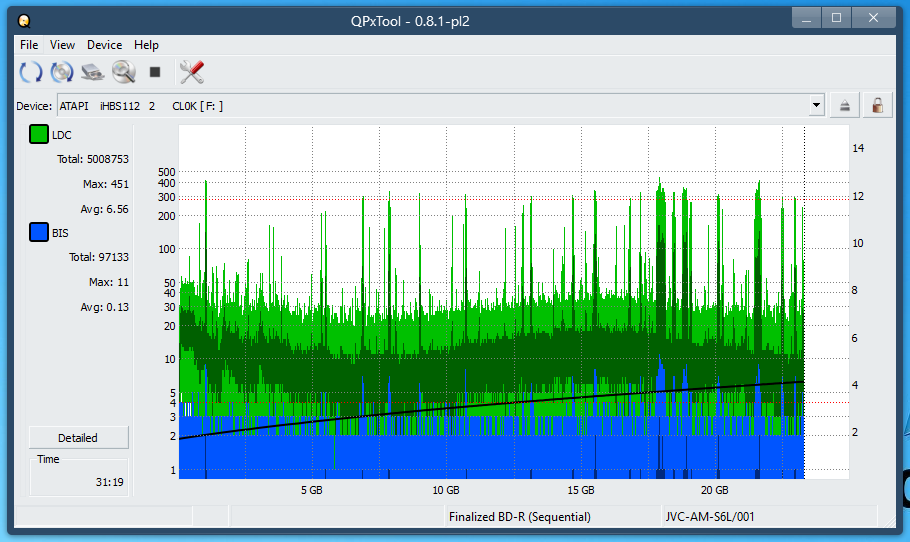Screen dimensions: 910x542
Task: Eject the disc tray
Action: tap(845, 106)
